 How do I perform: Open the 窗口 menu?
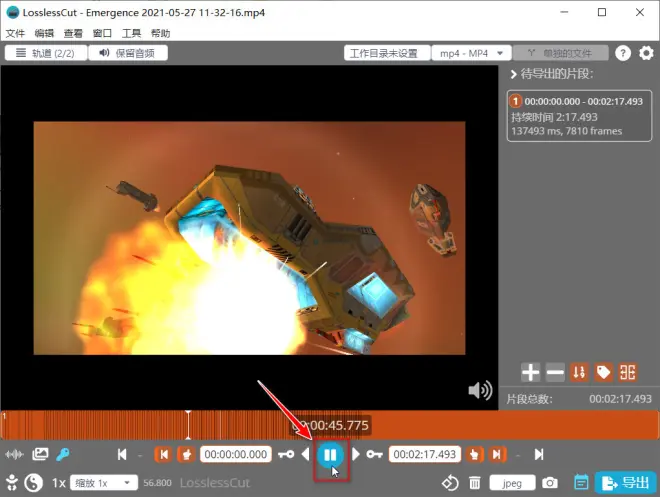click(x=102, y=33)
